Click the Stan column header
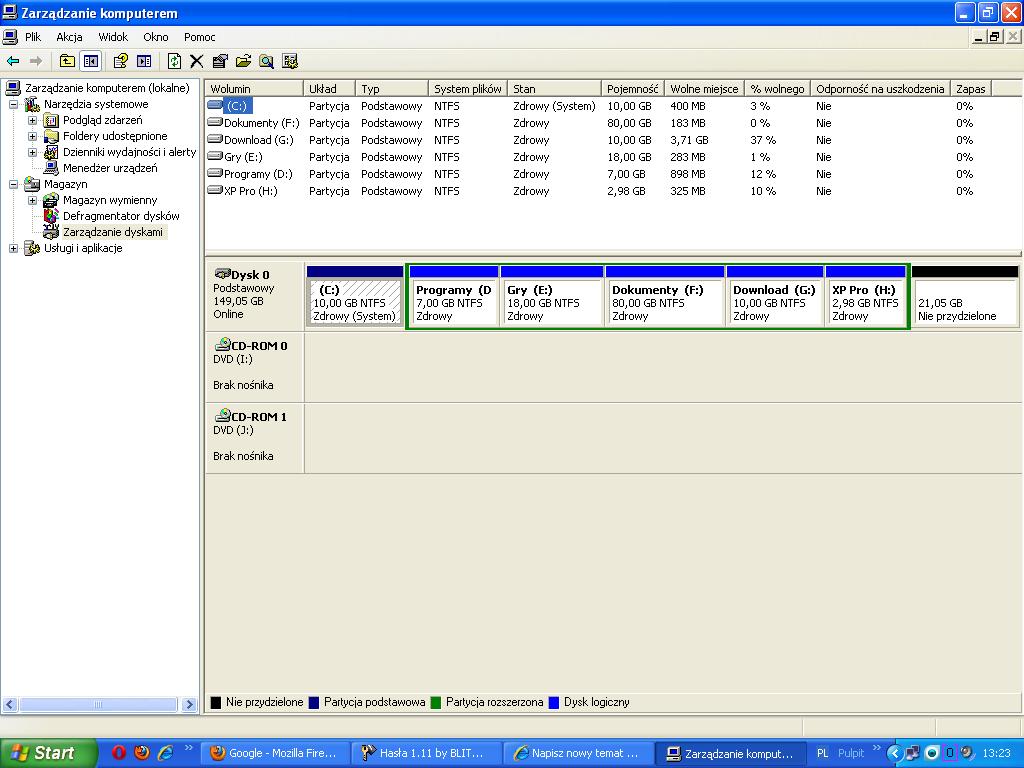Screen dimensions: 1024x768 (x=554, y=89)
